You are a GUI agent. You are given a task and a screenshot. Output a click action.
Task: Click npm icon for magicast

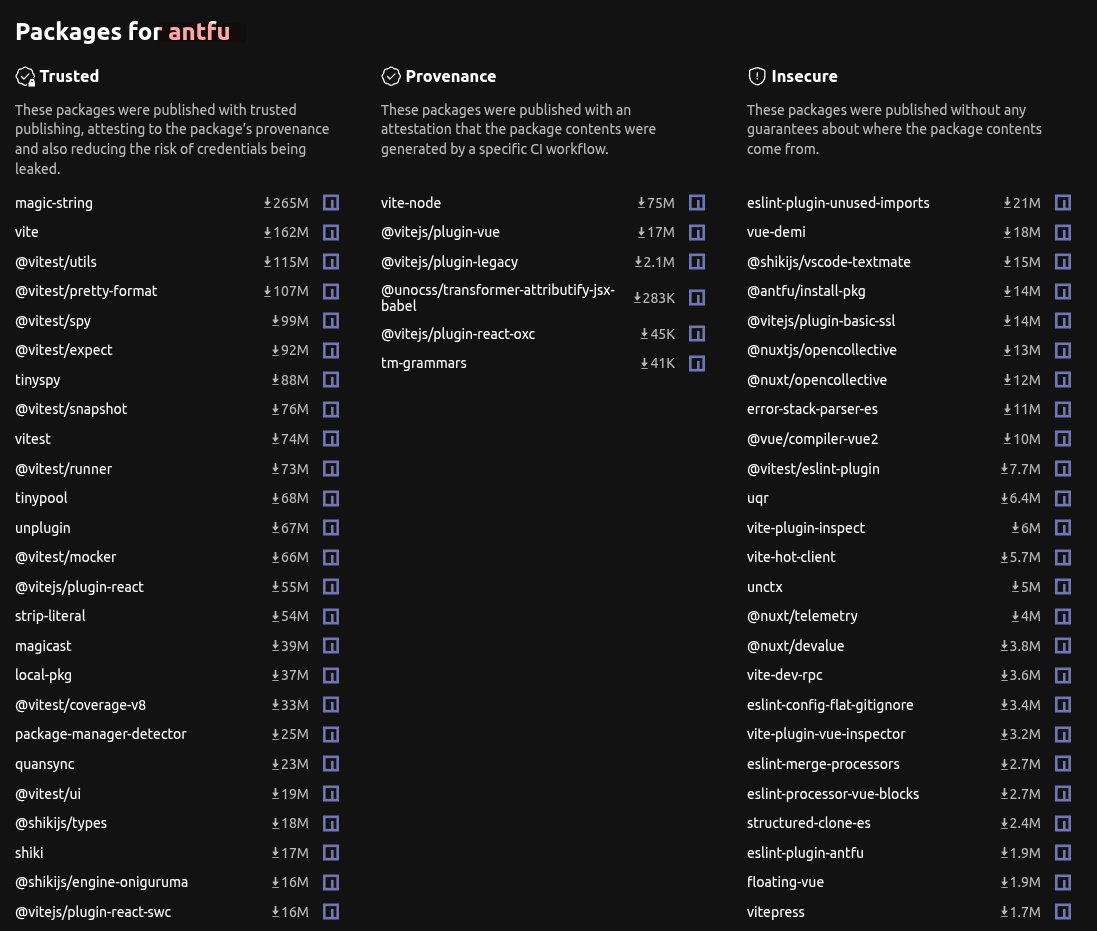coord(331,646)
